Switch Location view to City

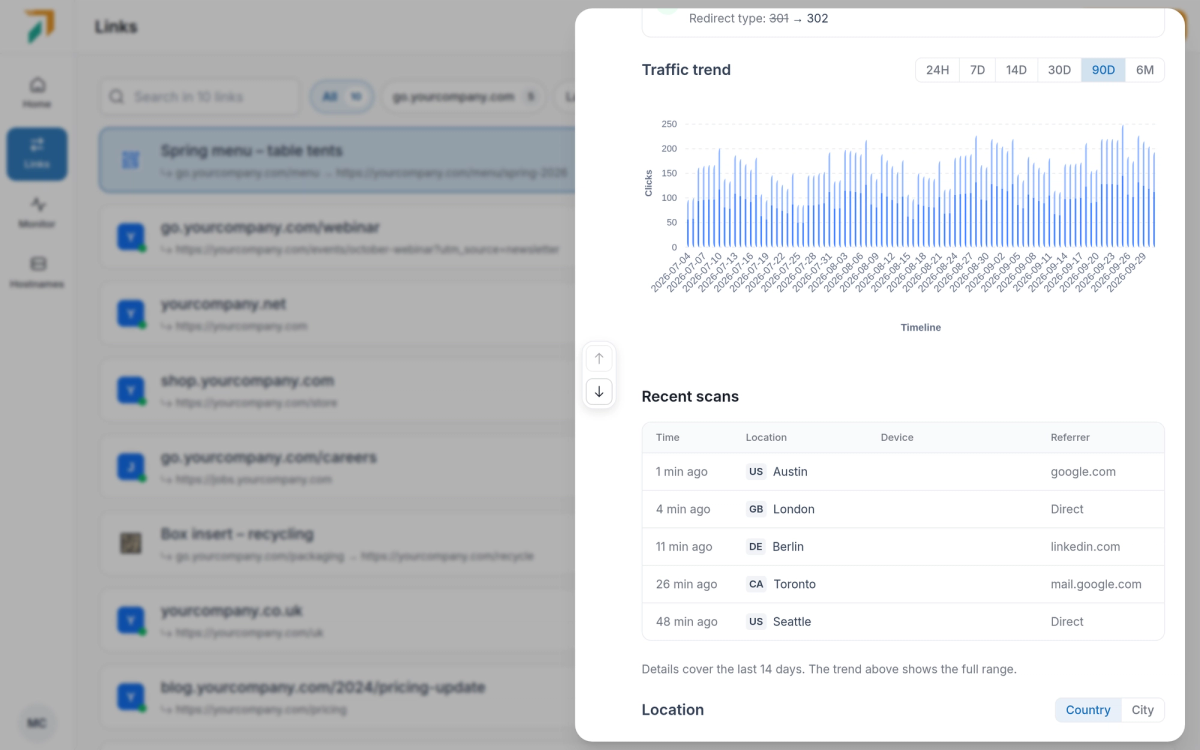1143,710
